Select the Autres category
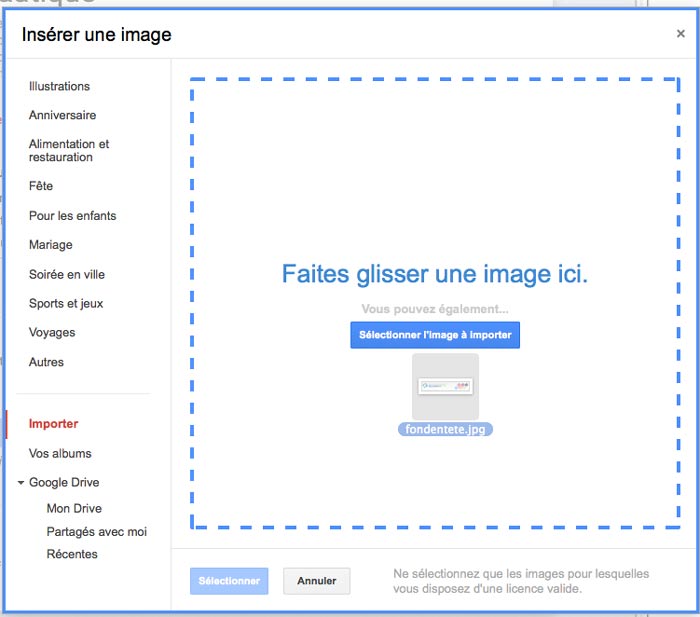This screenshot has height=617, width=700. 46,363
